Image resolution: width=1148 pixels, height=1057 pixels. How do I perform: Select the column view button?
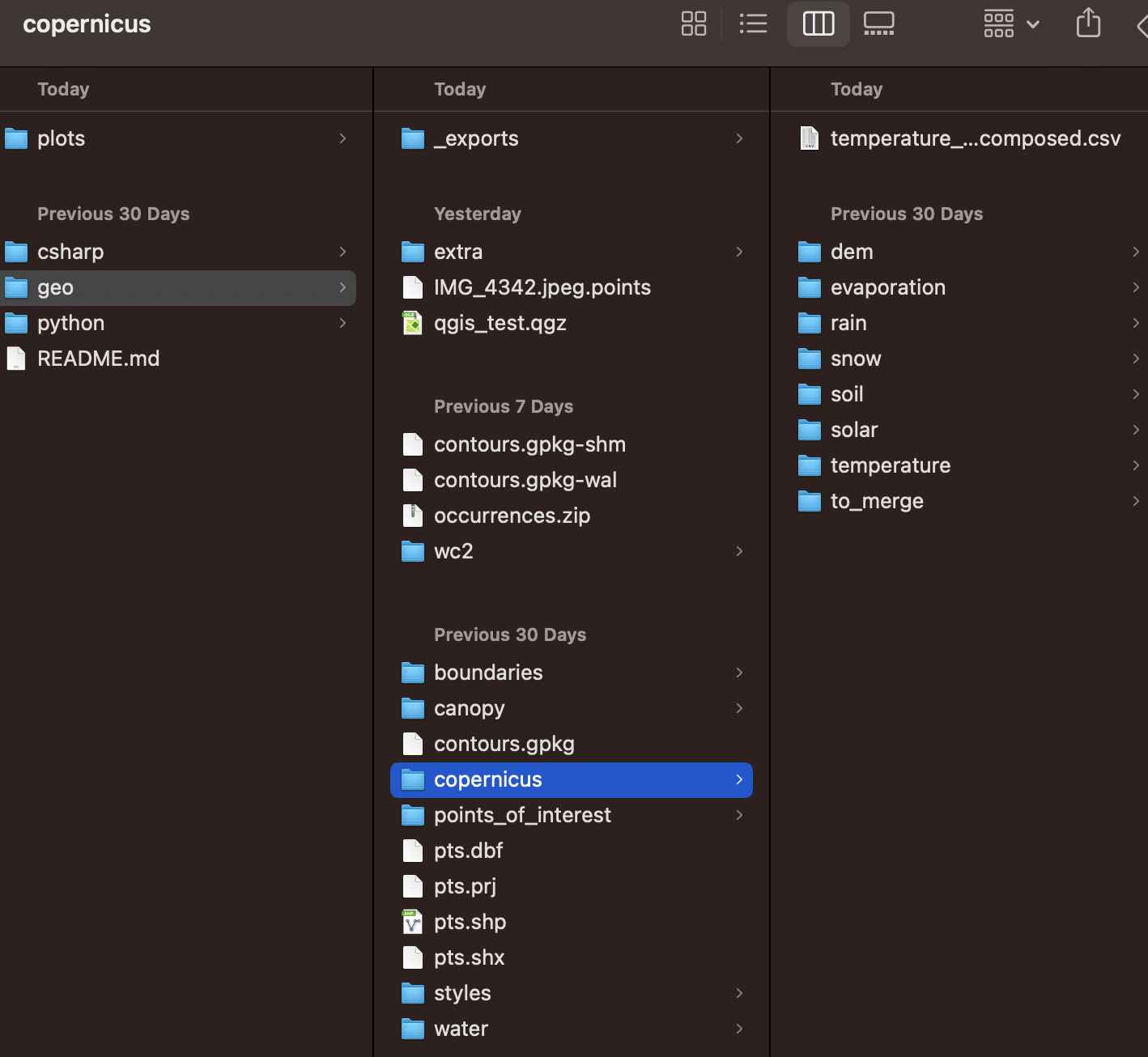(818, 23)
